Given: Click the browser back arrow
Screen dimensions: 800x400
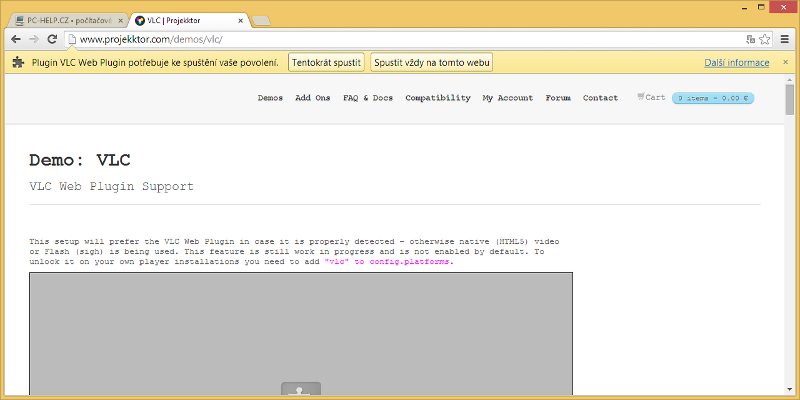Looking at the screenshot, I should (x=15, y=39).
